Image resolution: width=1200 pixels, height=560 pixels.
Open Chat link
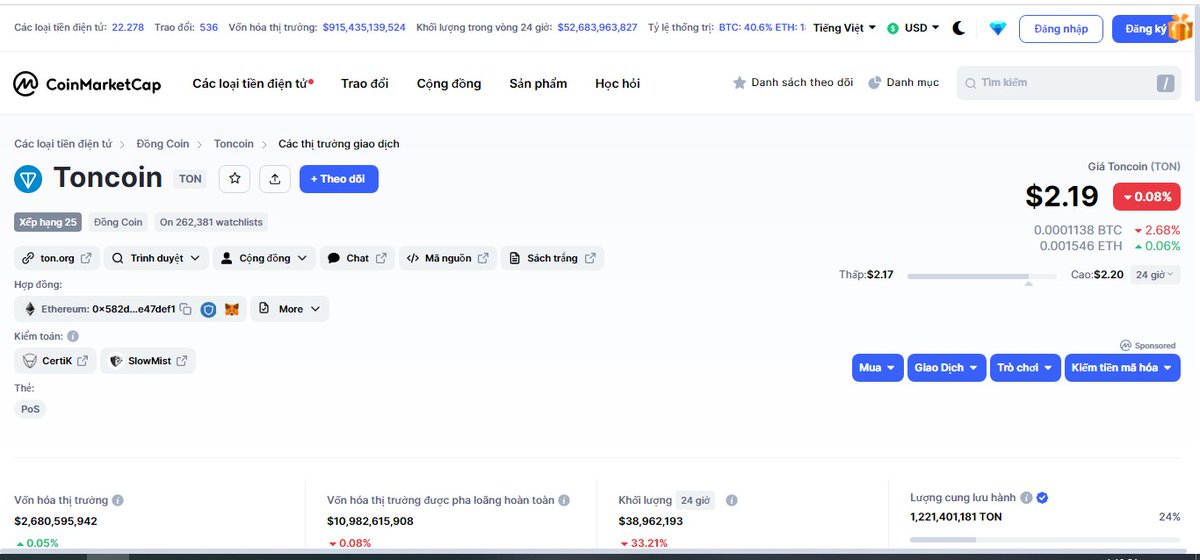[357, 258]
